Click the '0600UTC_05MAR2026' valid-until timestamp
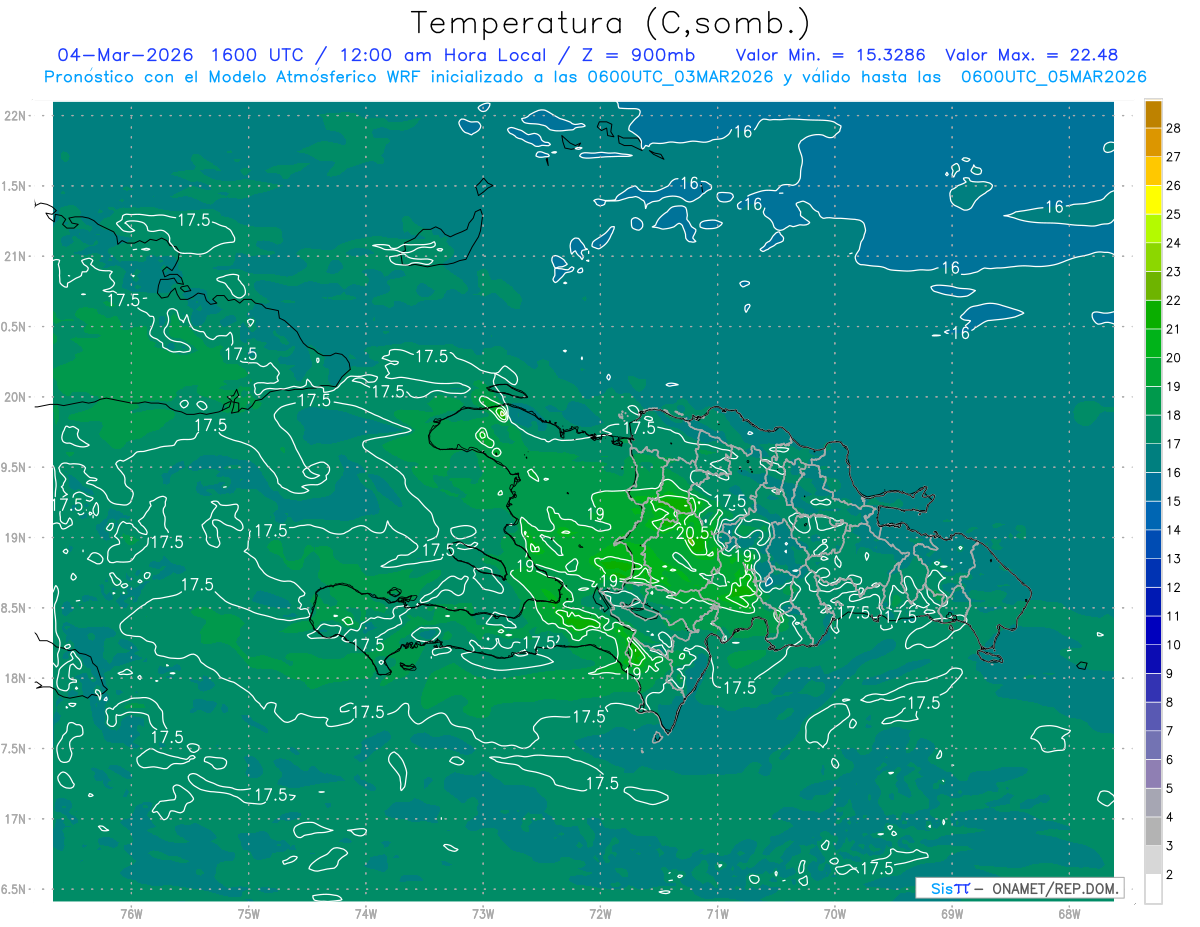The height and width of the screenshot is (927, 1200). pos(1053,77)
